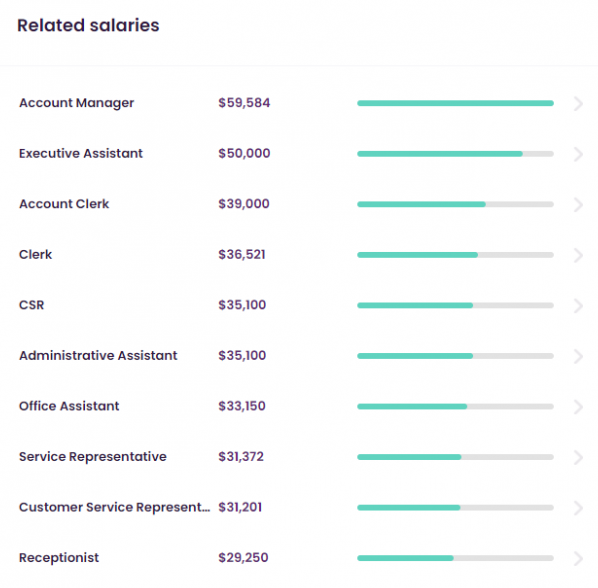598x588 pixels.
Task: Click the chevron beside Office Assistant
Action: (x=578, y=406)
